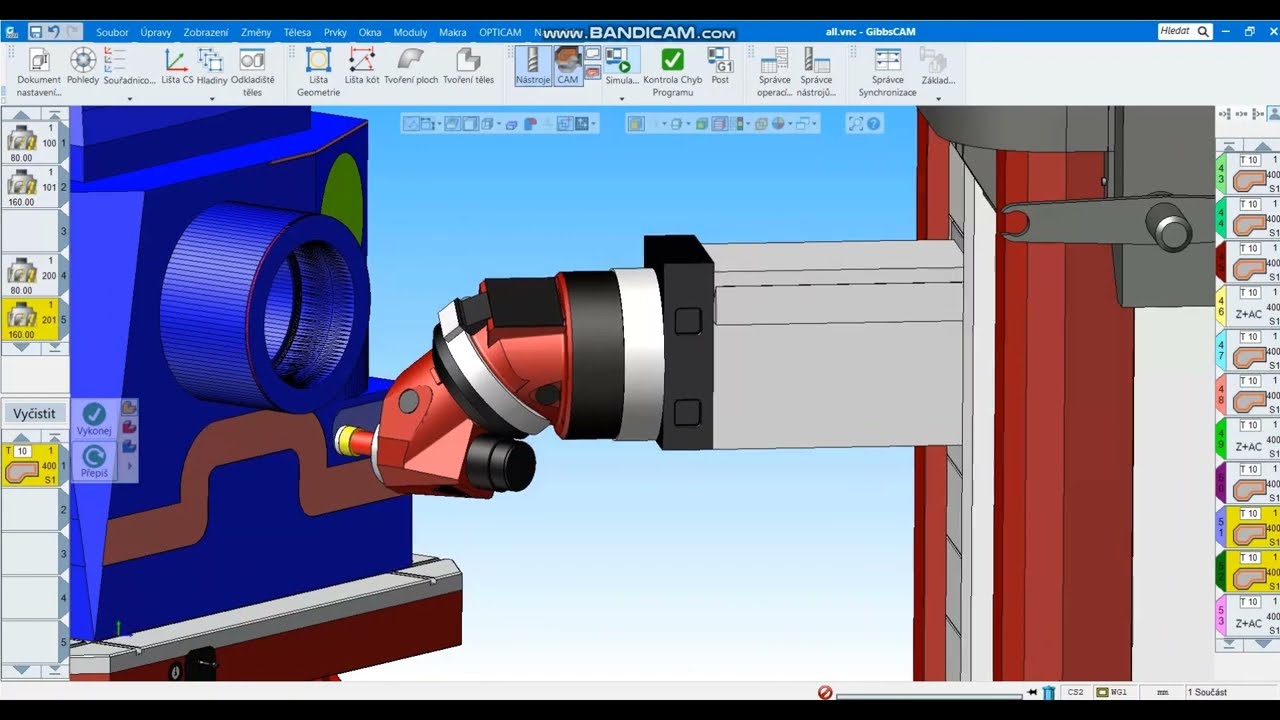Open Tvoření ploch surface modeling

[411, 66]
